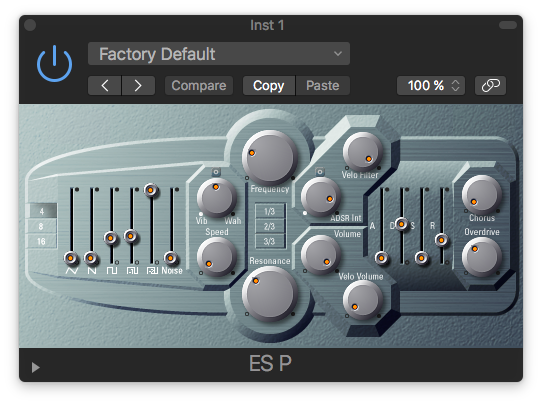542x405 pixels.
Task: Click the Noise label
Action: tap(172, 271)
